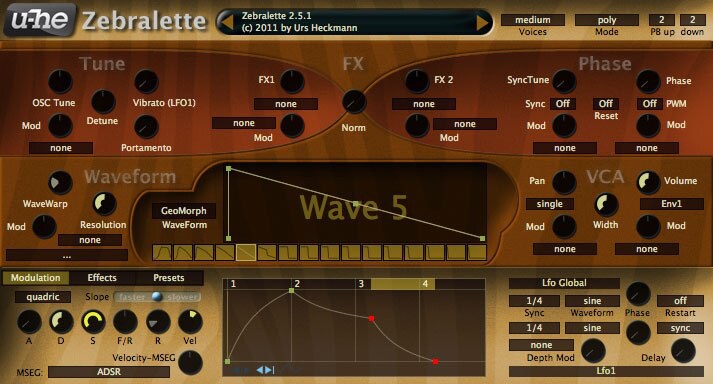Click the envelope Decay (D) knob
This screenshot has height=384, width=713.
coord(61,322)
